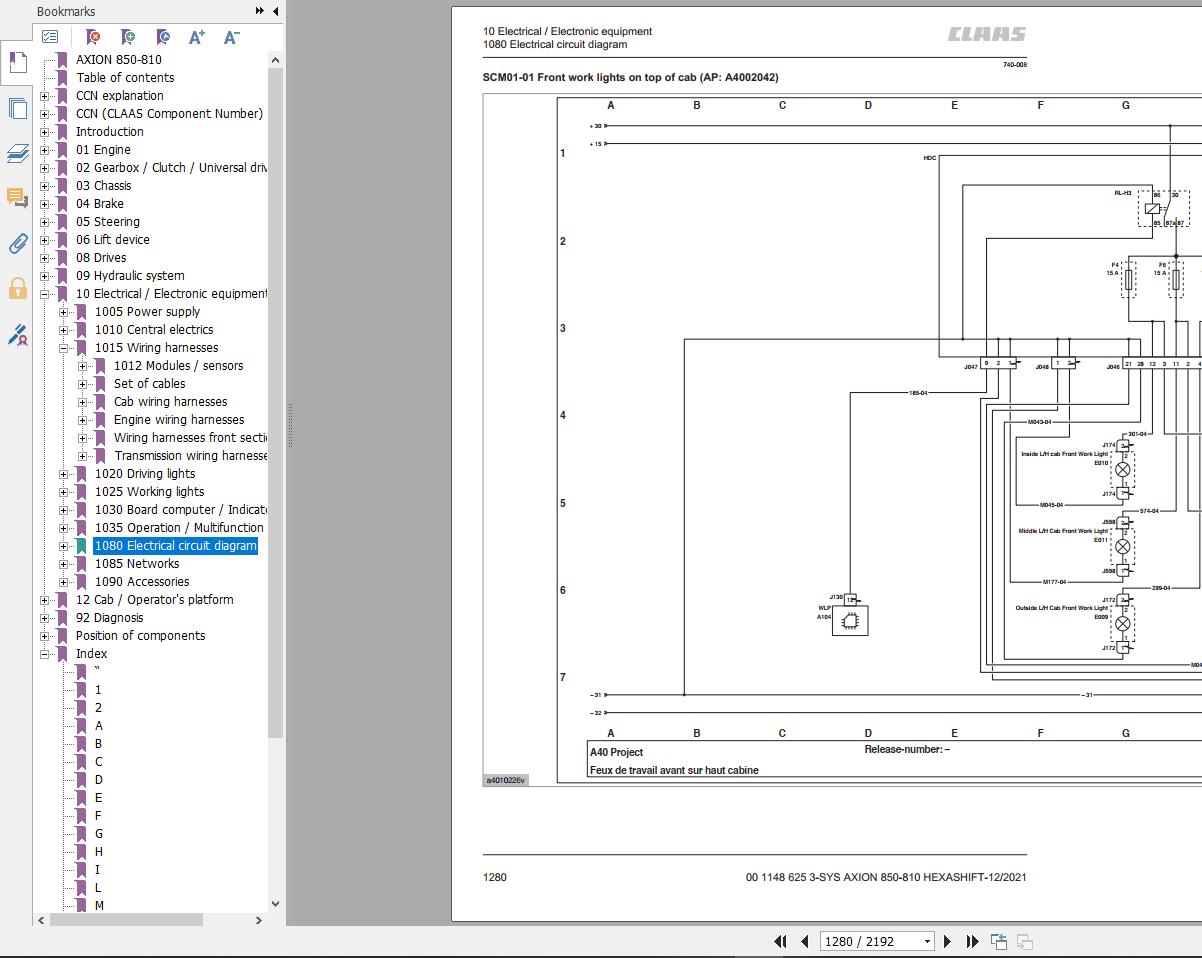The image size is (1202, 958).
Task: Open the Table of contents bookmark
Action: [125, 78]
